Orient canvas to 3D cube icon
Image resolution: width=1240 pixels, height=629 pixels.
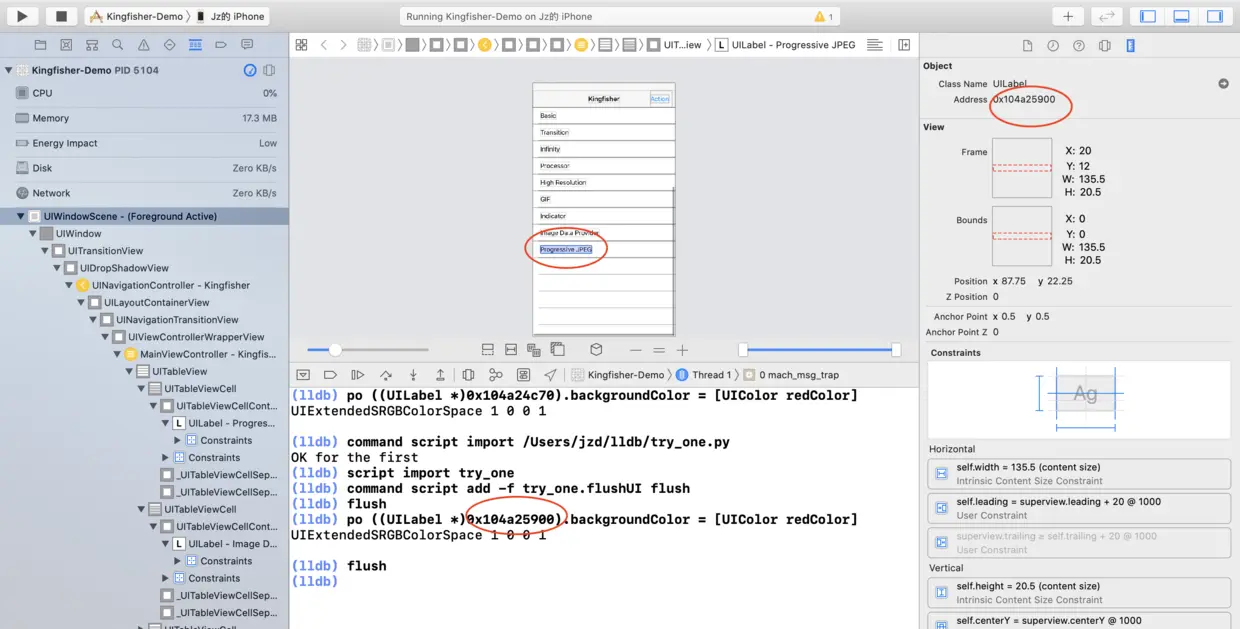[x=596, y=350]
